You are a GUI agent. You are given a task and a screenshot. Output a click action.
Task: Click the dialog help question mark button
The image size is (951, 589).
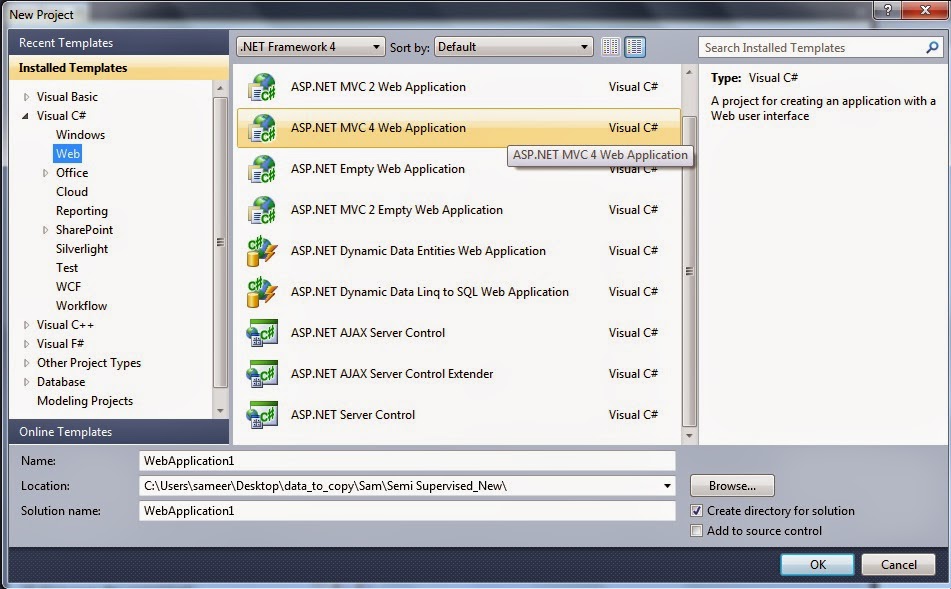[x=887, y=10]
